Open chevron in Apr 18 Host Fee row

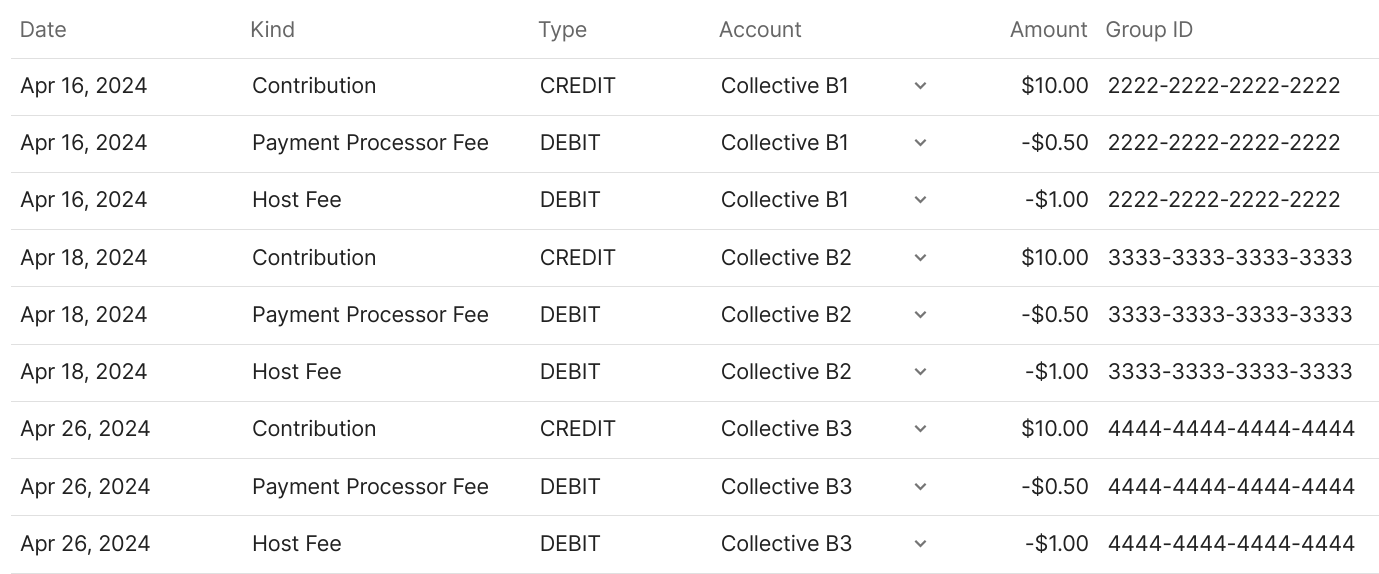click(x=920, y=372)
